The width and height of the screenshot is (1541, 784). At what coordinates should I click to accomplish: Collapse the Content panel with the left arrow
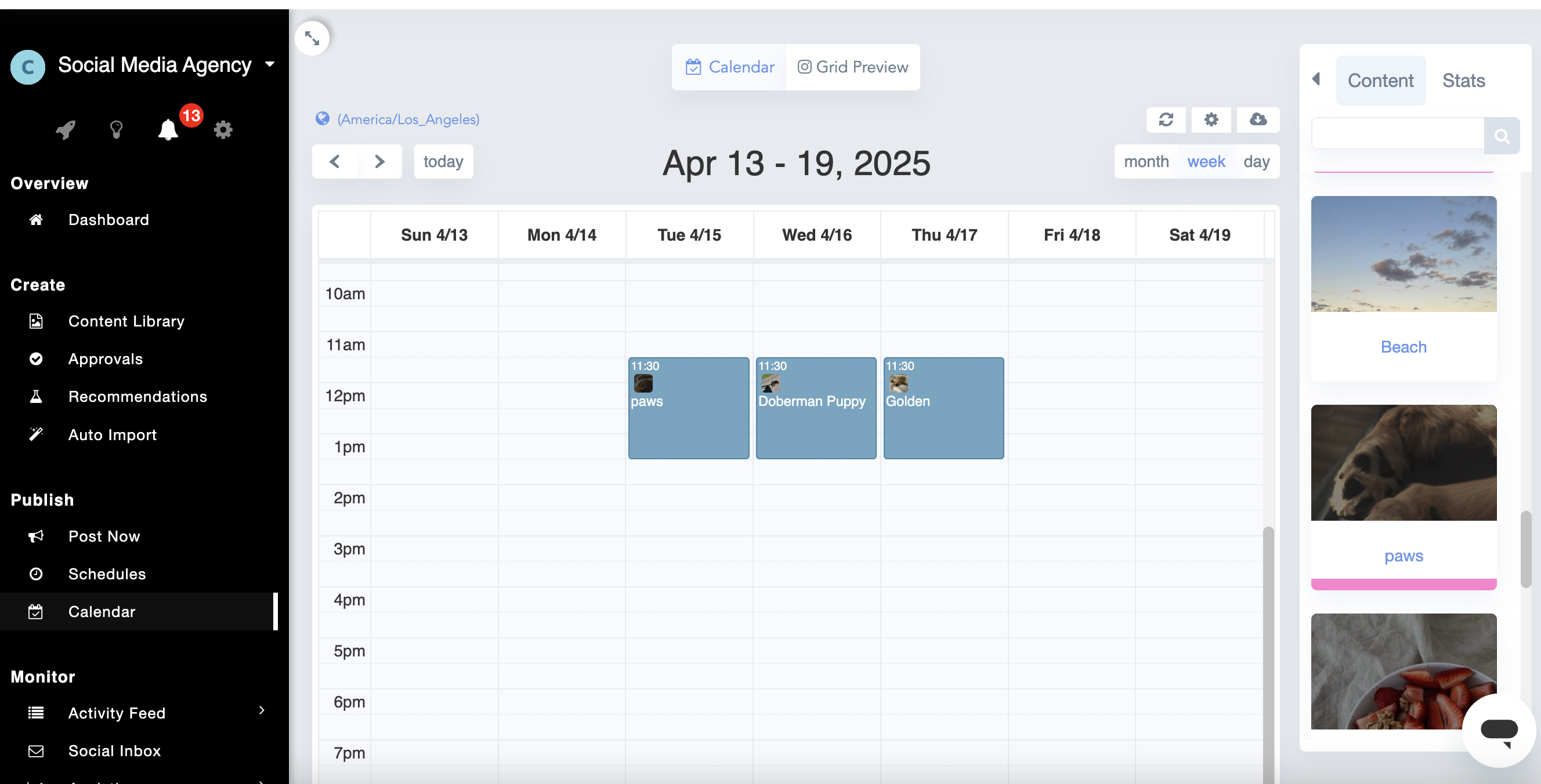1316,79
